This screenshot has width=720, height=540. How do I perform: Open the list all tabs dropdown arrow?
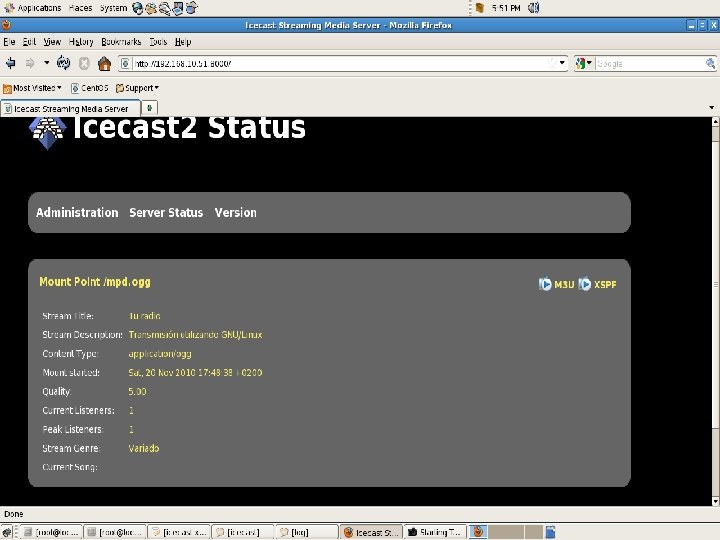pos(711,108)
